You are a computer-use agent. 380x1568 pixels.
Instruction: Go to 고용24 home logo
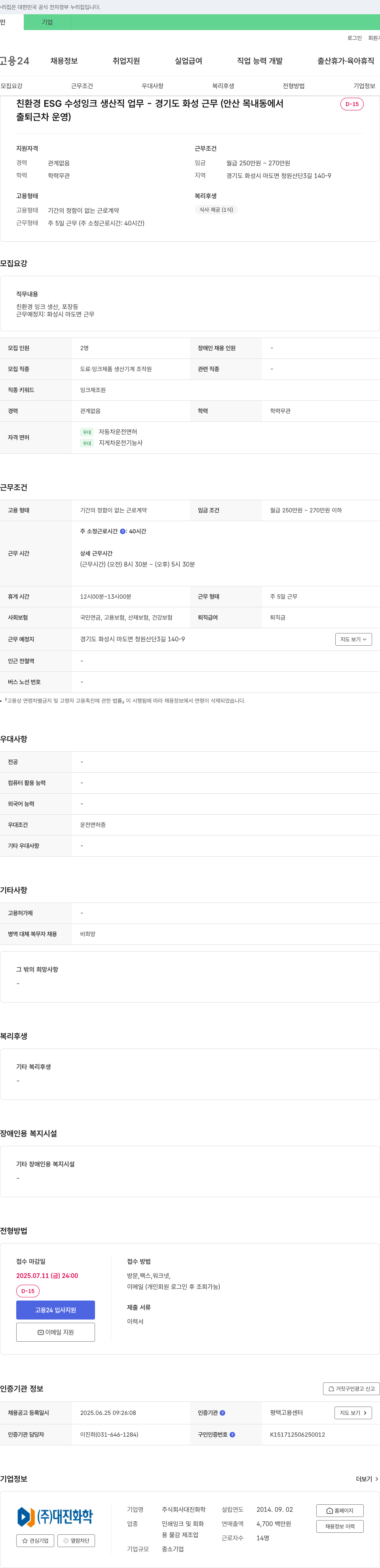coord(15,61)
